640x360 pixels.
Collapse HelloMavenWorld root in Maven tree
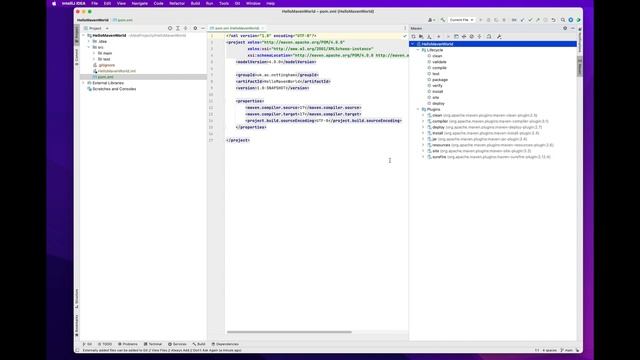tap(413, 44)
